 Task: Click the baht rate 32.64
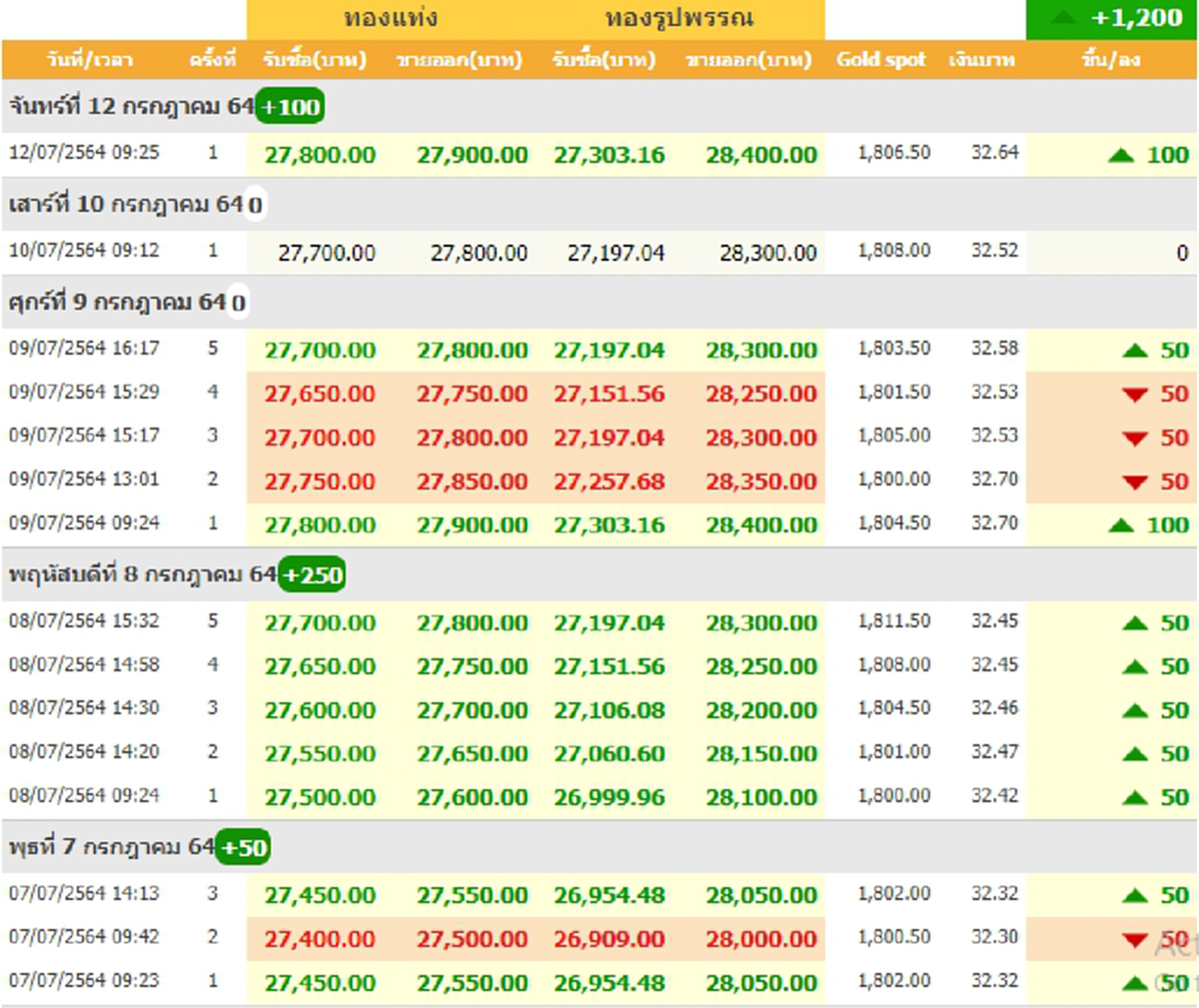click(995, 153)
